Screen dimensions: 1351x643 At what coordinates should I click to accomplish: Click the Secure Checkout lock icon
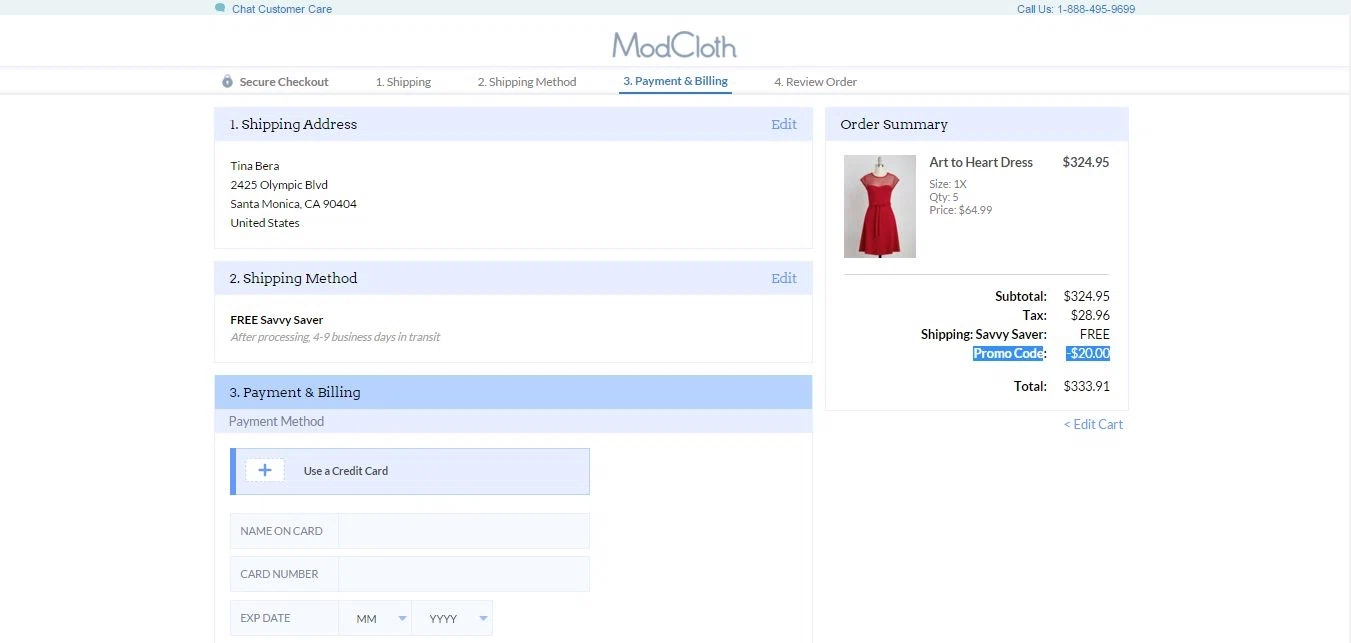coord(227,81)
